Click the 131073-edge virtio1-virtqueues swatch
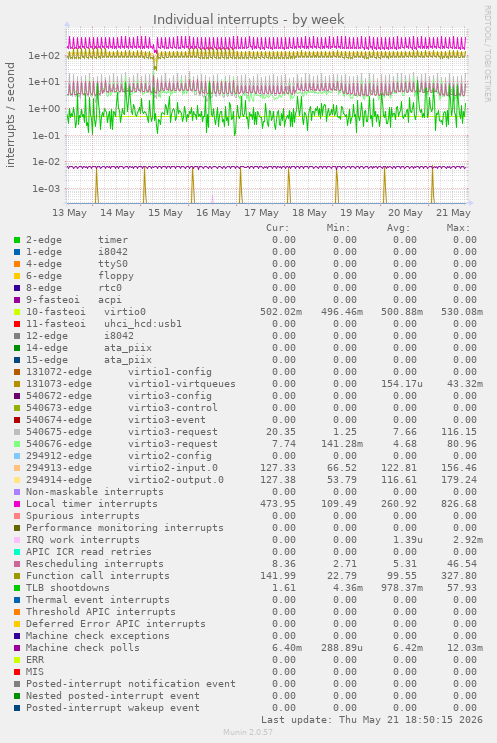 pyautogui.click(x=17, y=384)
